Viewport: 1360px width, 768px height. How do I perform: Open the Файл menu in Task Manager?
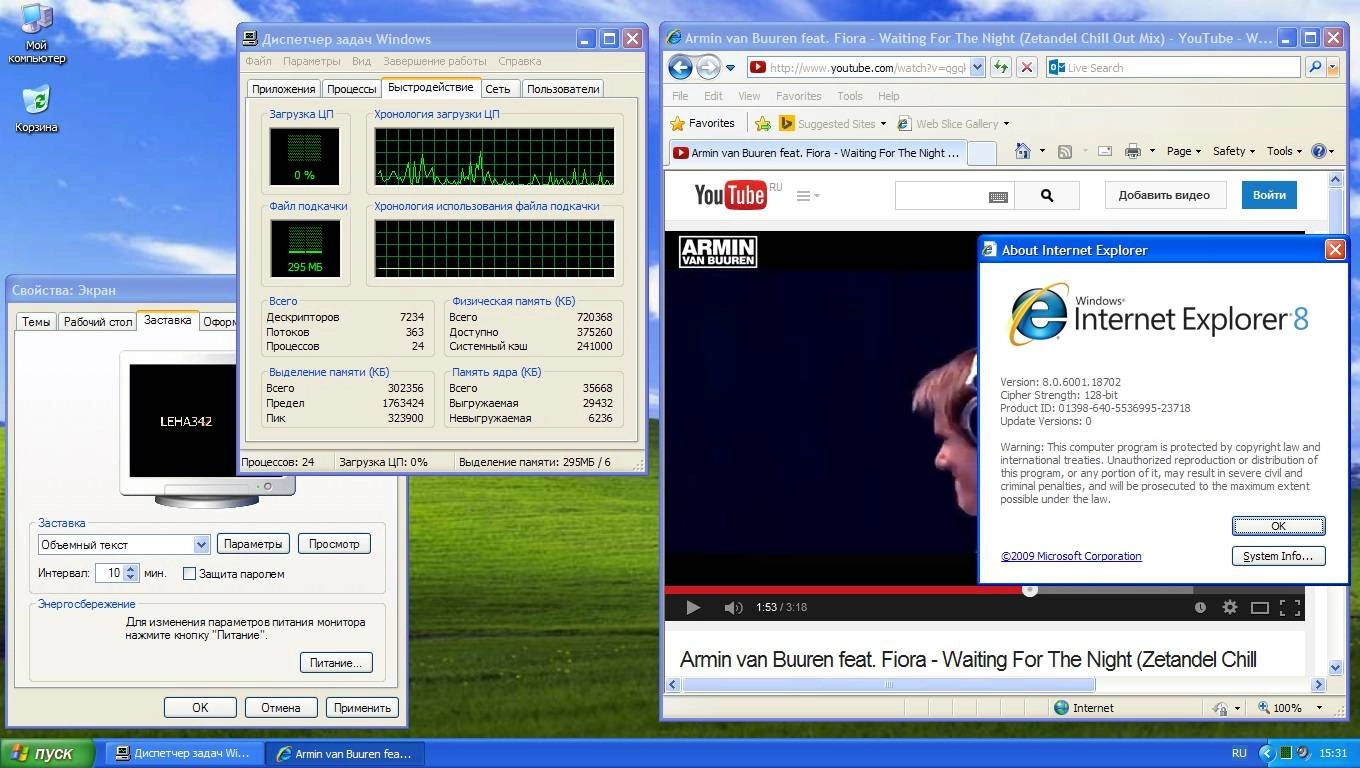pos(258,61)
